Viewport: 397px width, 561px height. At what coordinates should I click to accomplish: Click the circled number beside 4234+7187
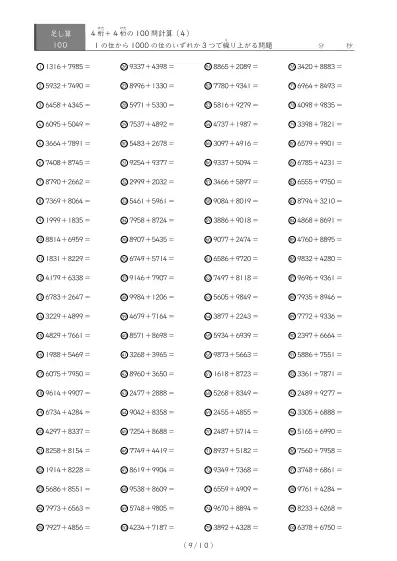[x=124, y=527]
